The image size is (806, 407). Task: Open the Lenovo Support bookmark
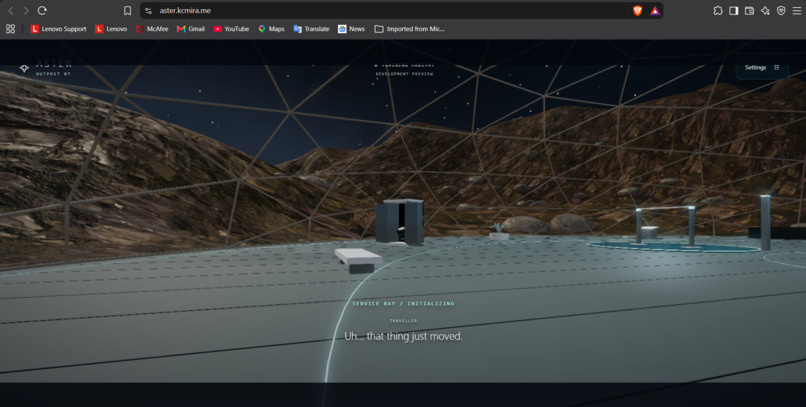(59, 29)
